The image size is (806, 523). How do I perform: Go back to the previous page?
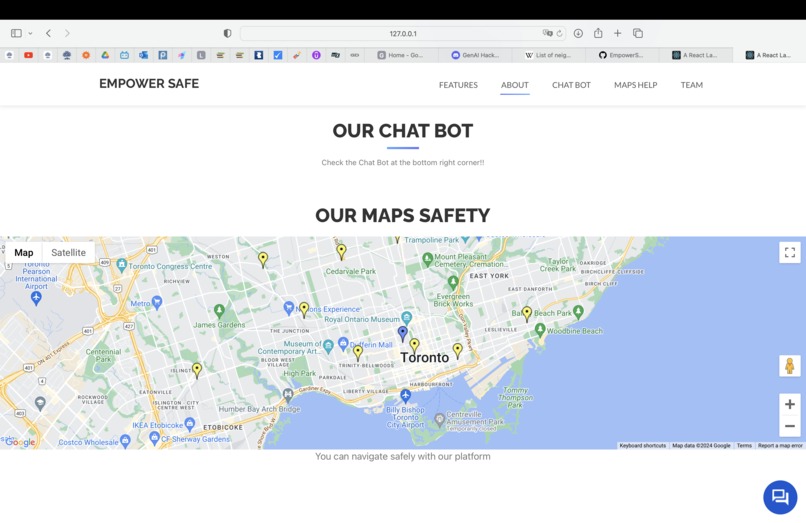[48, 33]
